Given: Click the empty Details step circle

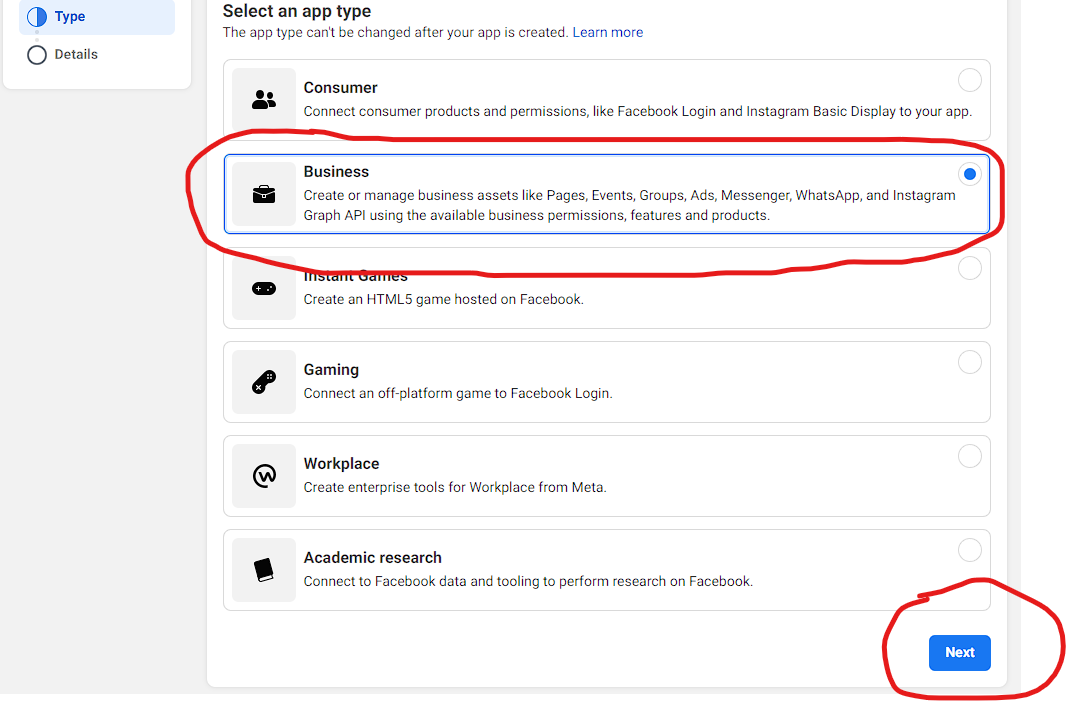Looking at the screenshot, I should click(x=37, y=54).
